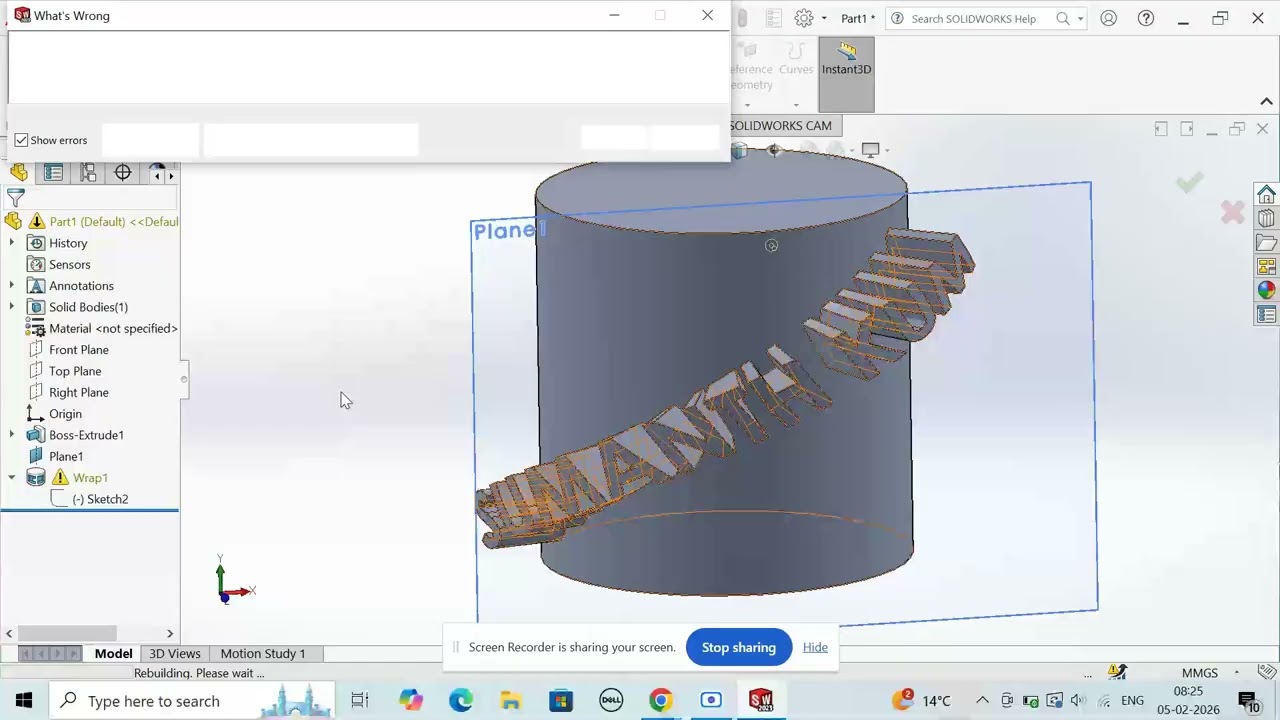Open SOLIDWORKS Resources home task pane

[x=1266, y=194]
